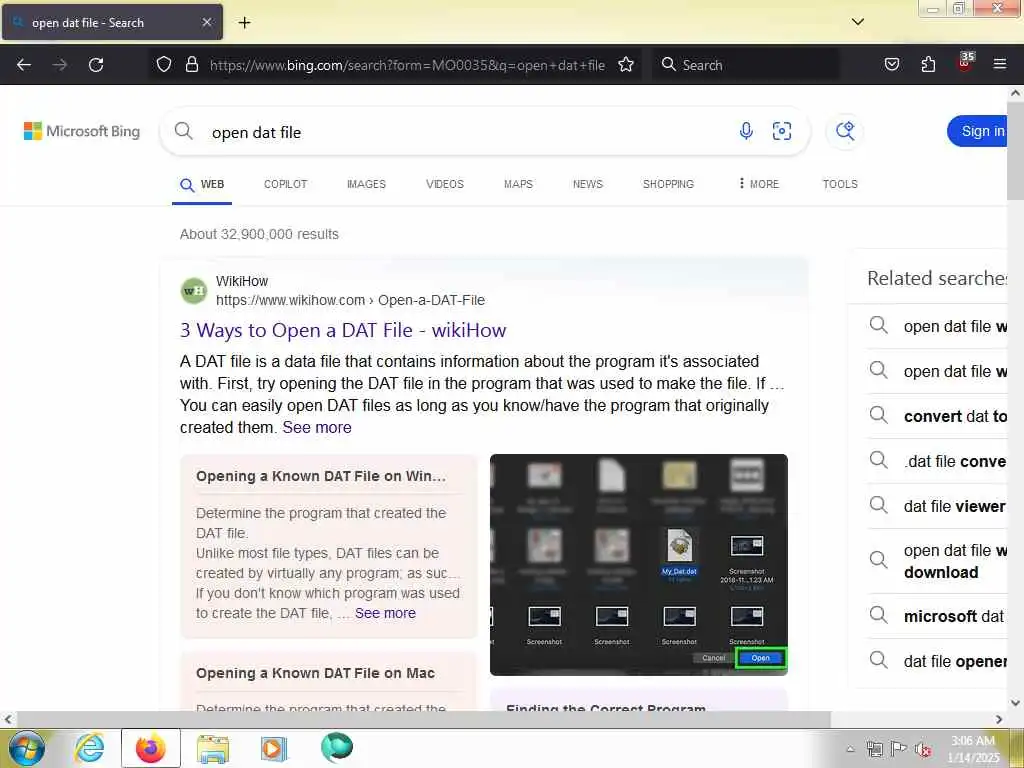Select related search ending in 'download'

(x=938, y=562)
